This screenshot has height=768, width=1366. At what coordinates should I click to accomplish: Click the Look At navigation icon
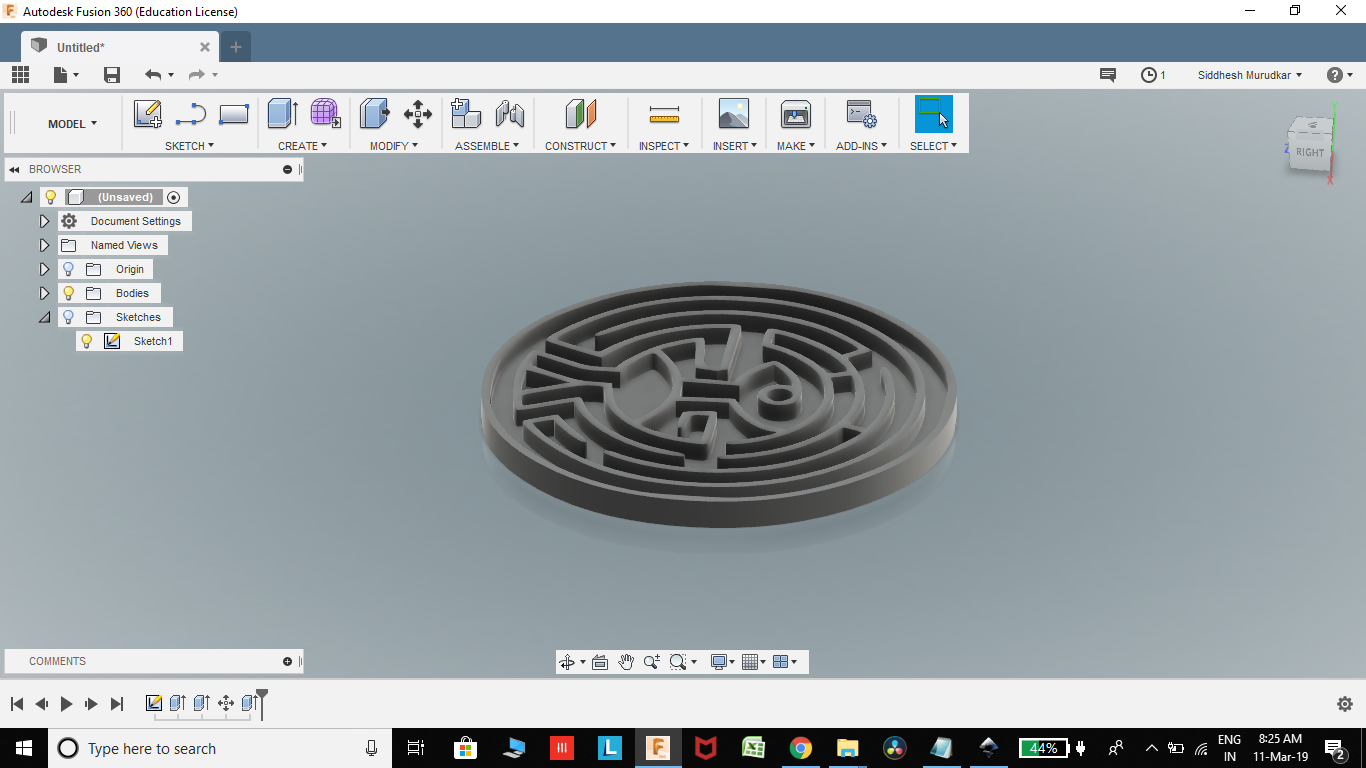point(600,662)
